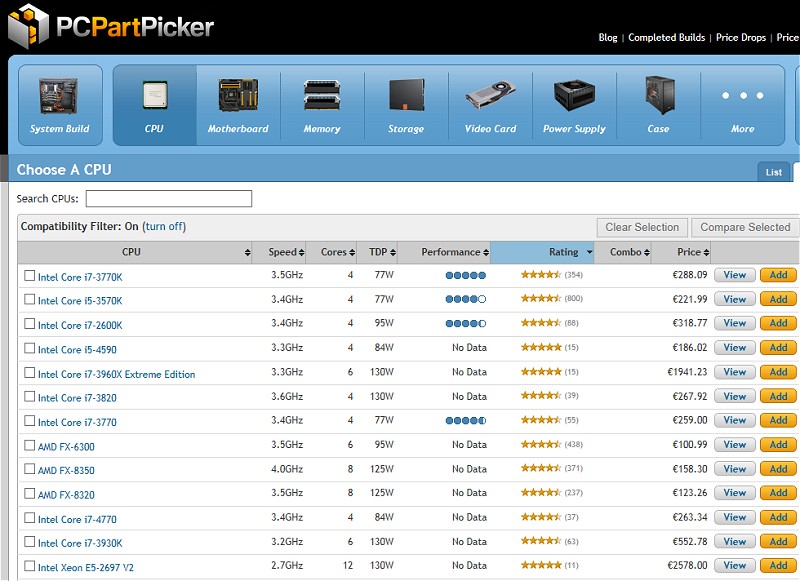Open the Blog link
The height and width of the screenshot is (581, 800).
[608, 37]
